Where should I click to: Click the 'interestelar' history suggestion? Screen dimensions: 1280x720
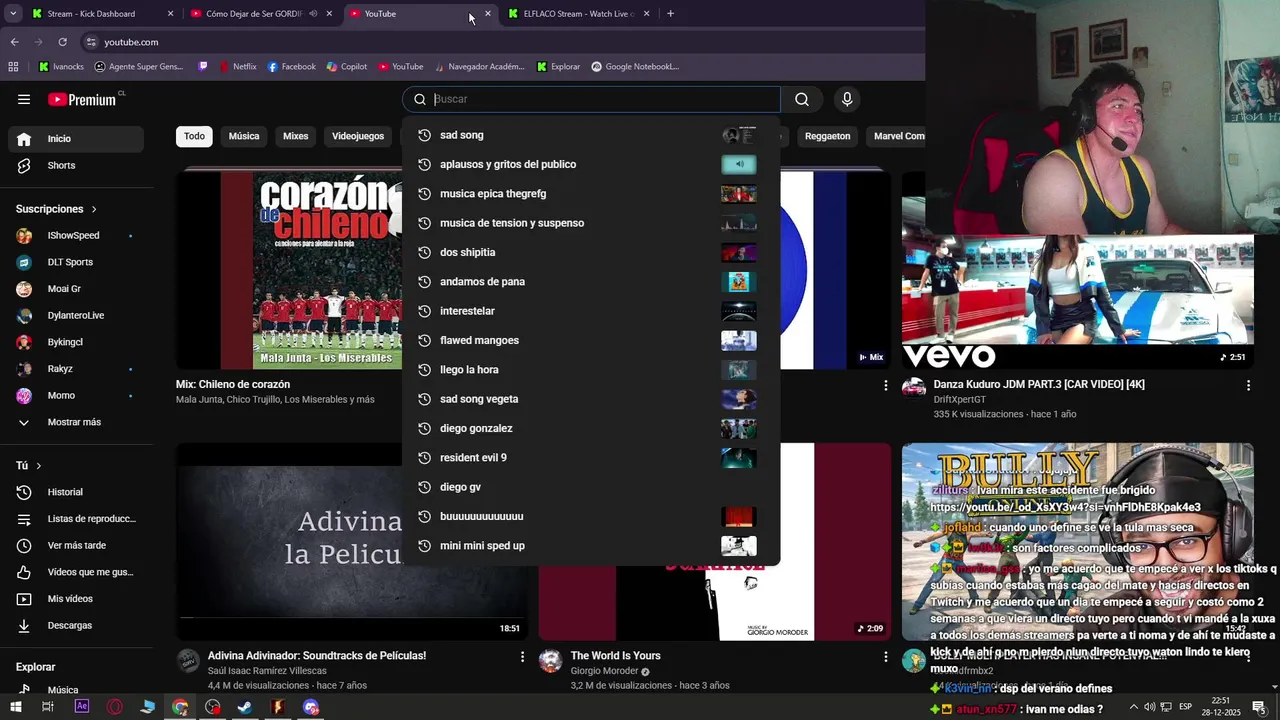click(591, 311)
